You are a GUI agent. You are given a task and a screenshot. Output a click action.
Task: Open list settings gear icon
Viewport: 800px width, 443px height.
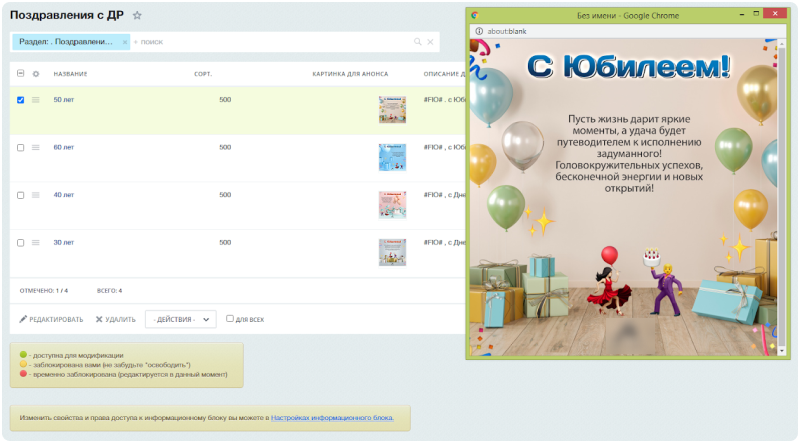pos(36,74)
